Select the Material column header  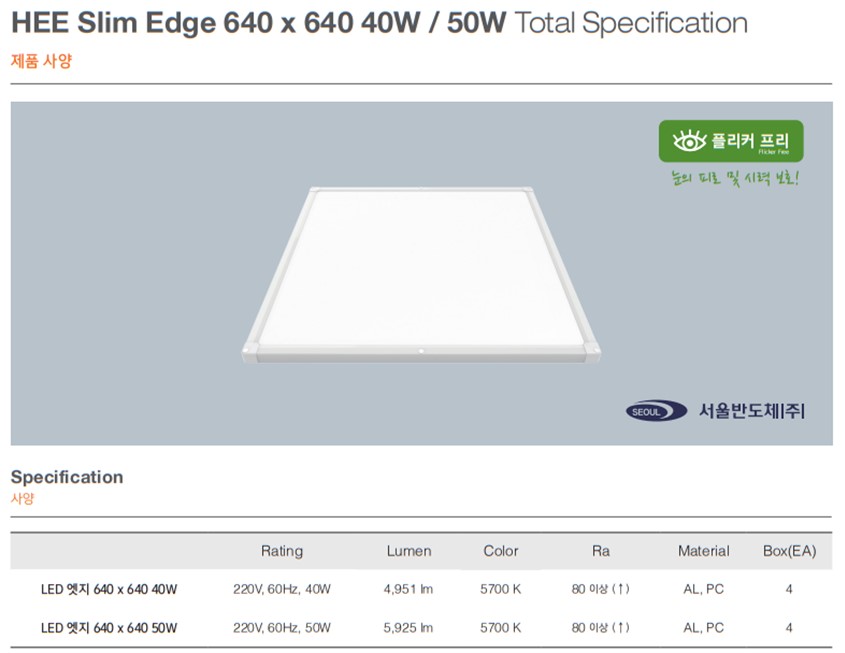[704, 551]
